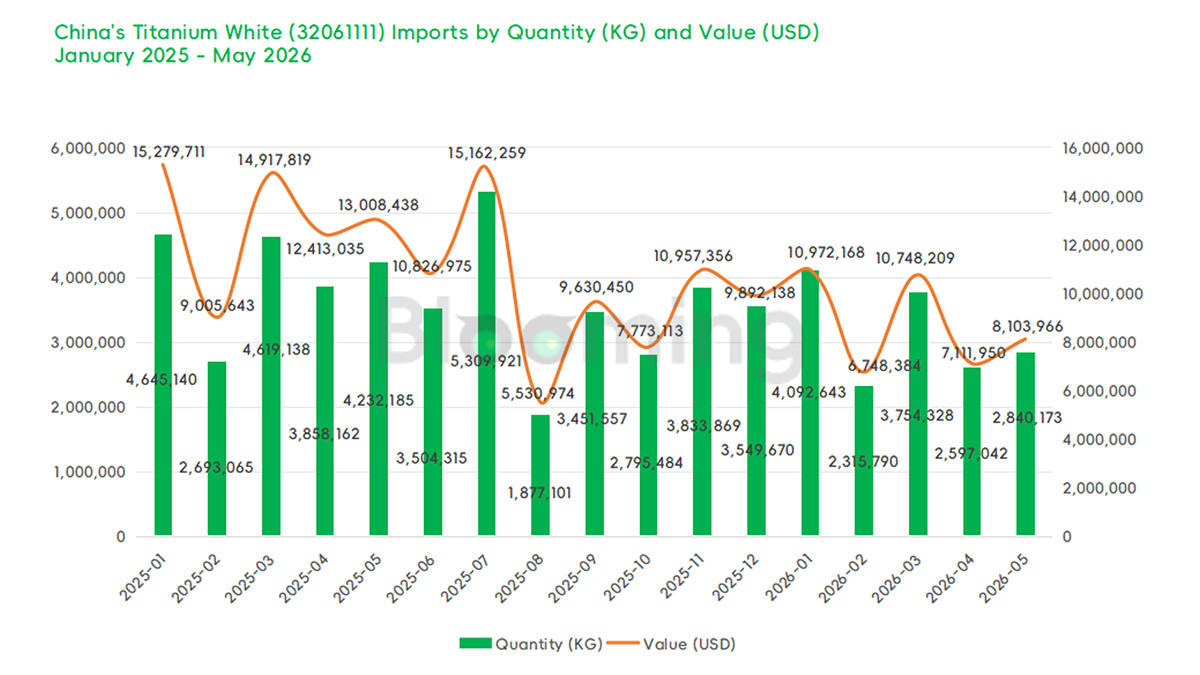
Task: Click the value label 8,103,966
Action: 1027,326
